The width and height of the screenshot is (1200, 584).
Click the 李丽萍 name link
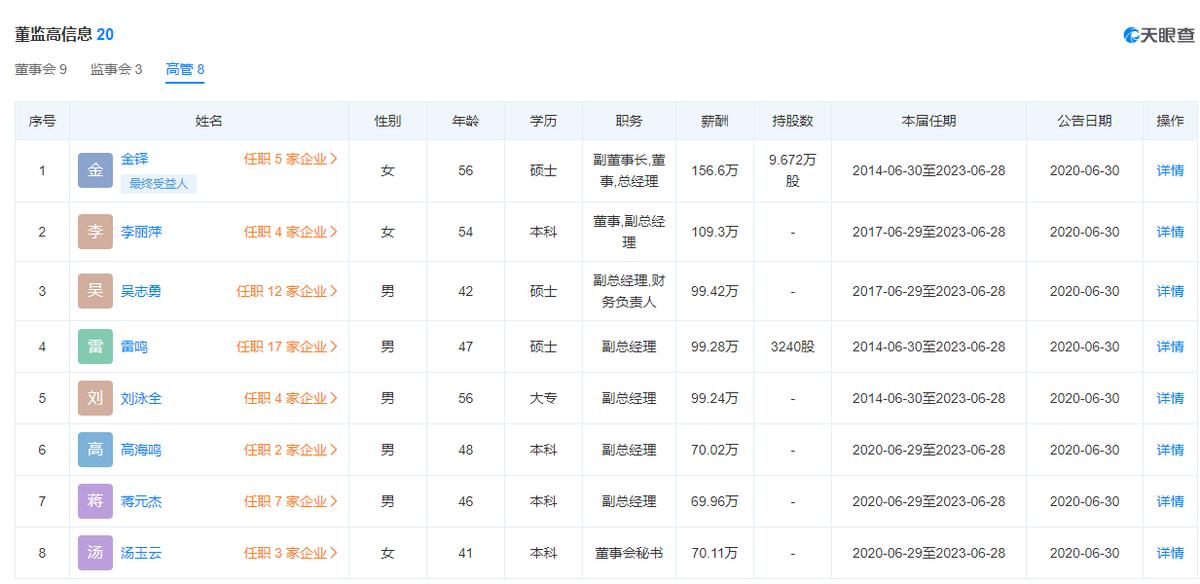point(140,231)
